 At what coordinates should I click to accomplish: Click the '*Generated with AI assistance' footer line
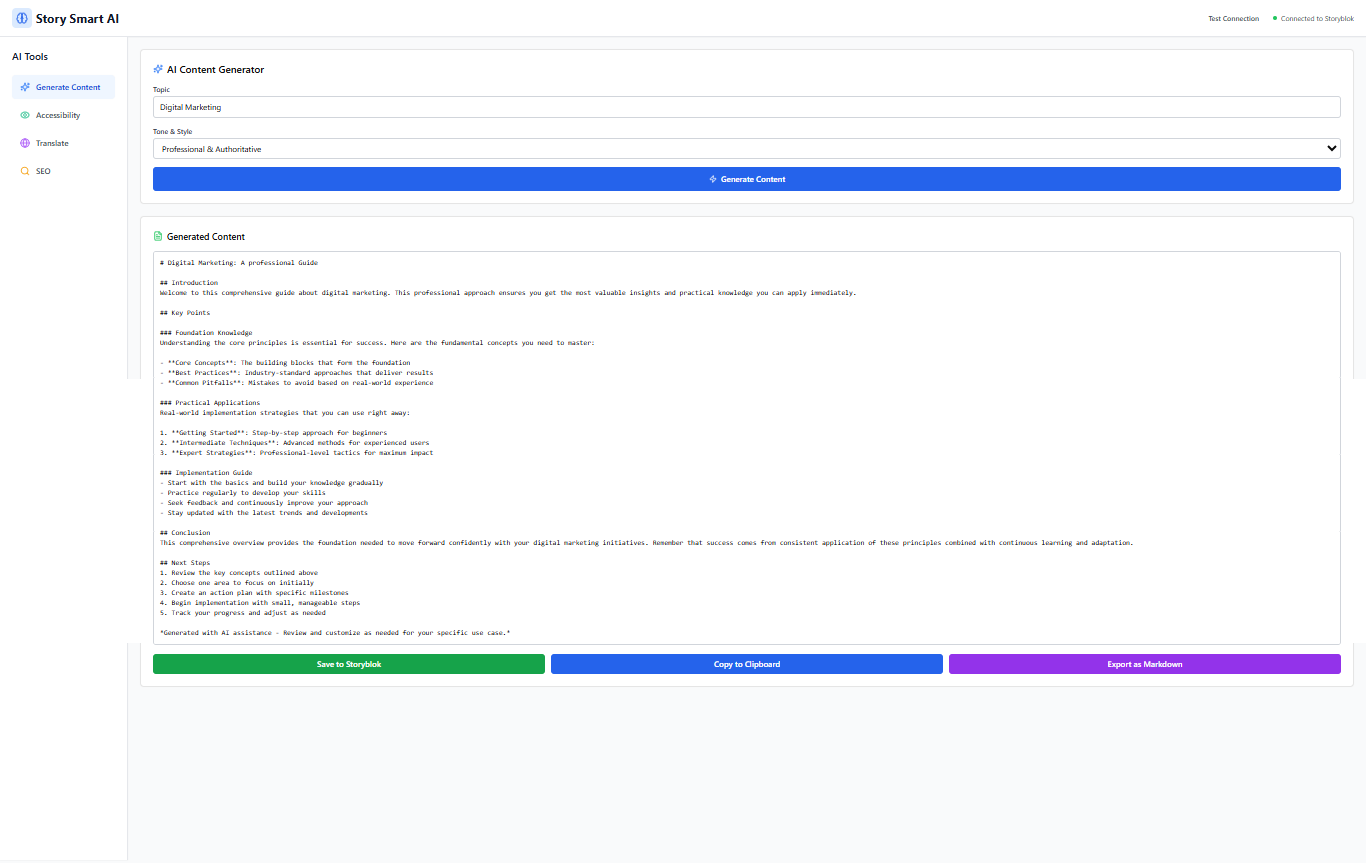(x=335, y=633)
